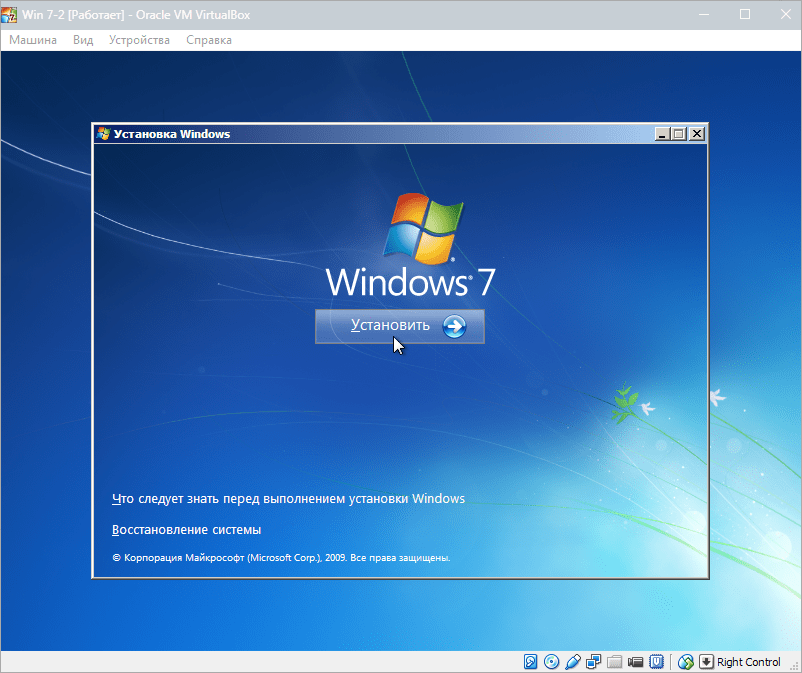Screen dimensions: 802x673
Task: Click the Microsoft copyright notice text
Action: pyautogui.click(x=281, y=557)
